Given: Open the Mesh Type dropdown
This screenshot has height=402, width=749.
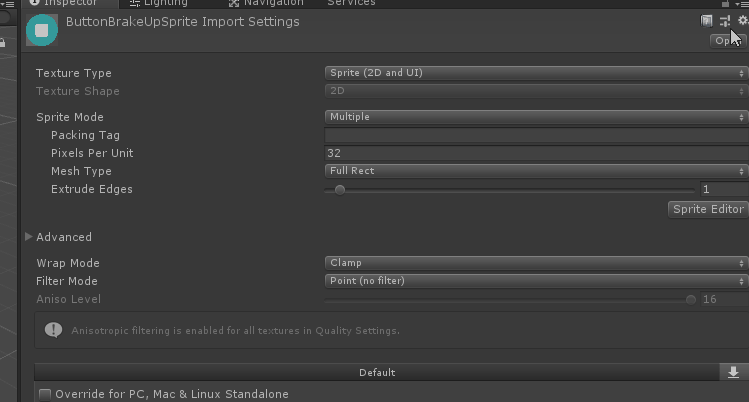Looking at the screenshot, I should pos(536,170).
